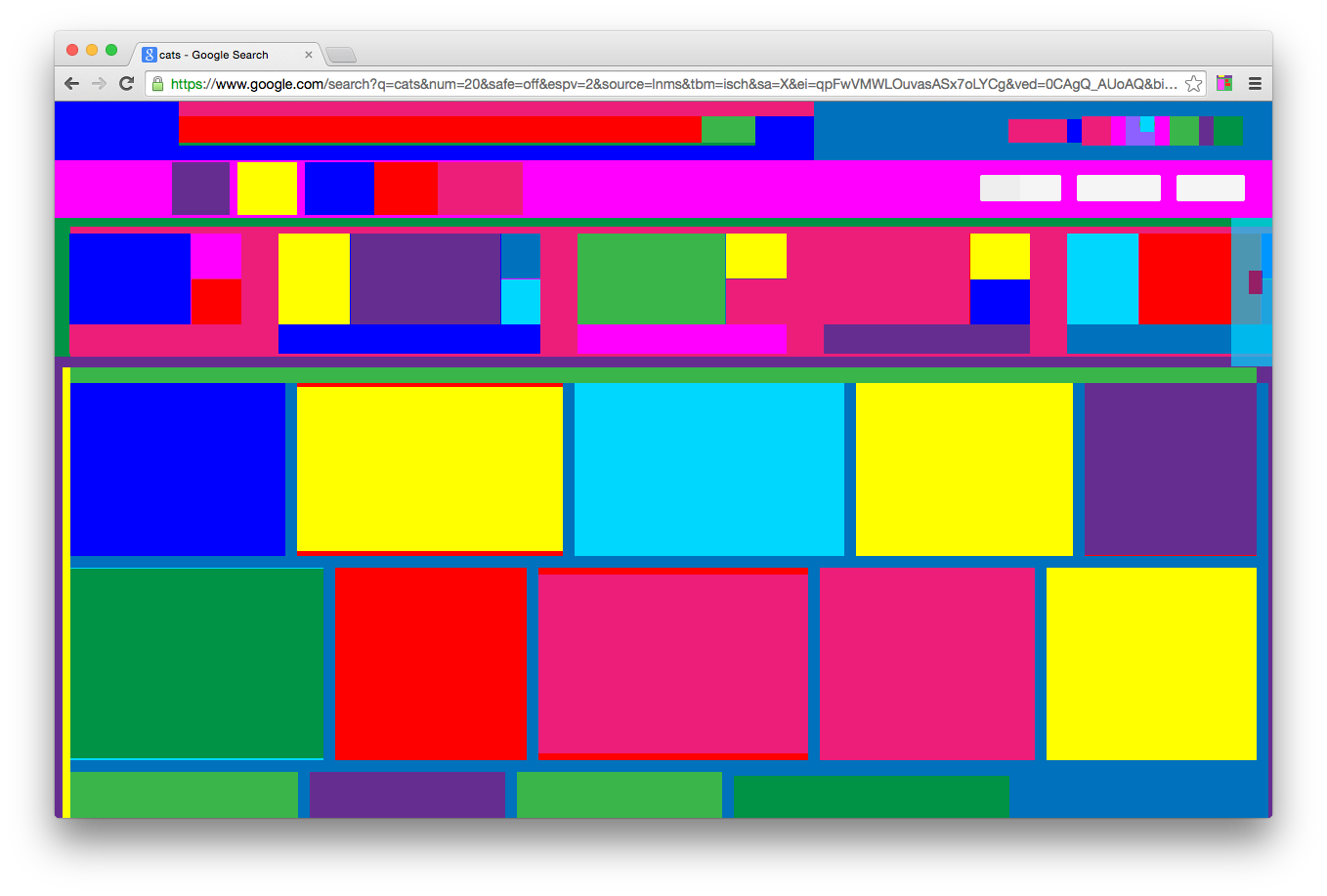Go back with the browser back arrow
The height and width of the screenshot is (896, 1327).
(71, 84)
